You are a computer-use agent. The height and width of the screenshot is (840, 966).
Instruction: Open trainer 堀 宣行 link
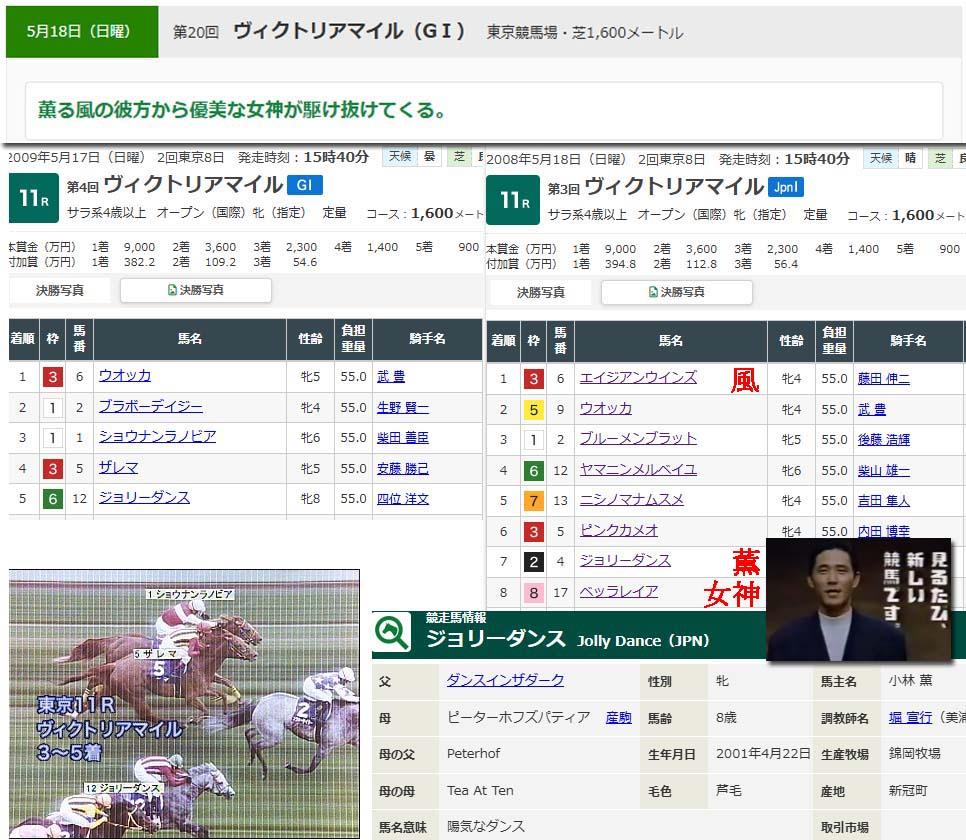[910, 717]
